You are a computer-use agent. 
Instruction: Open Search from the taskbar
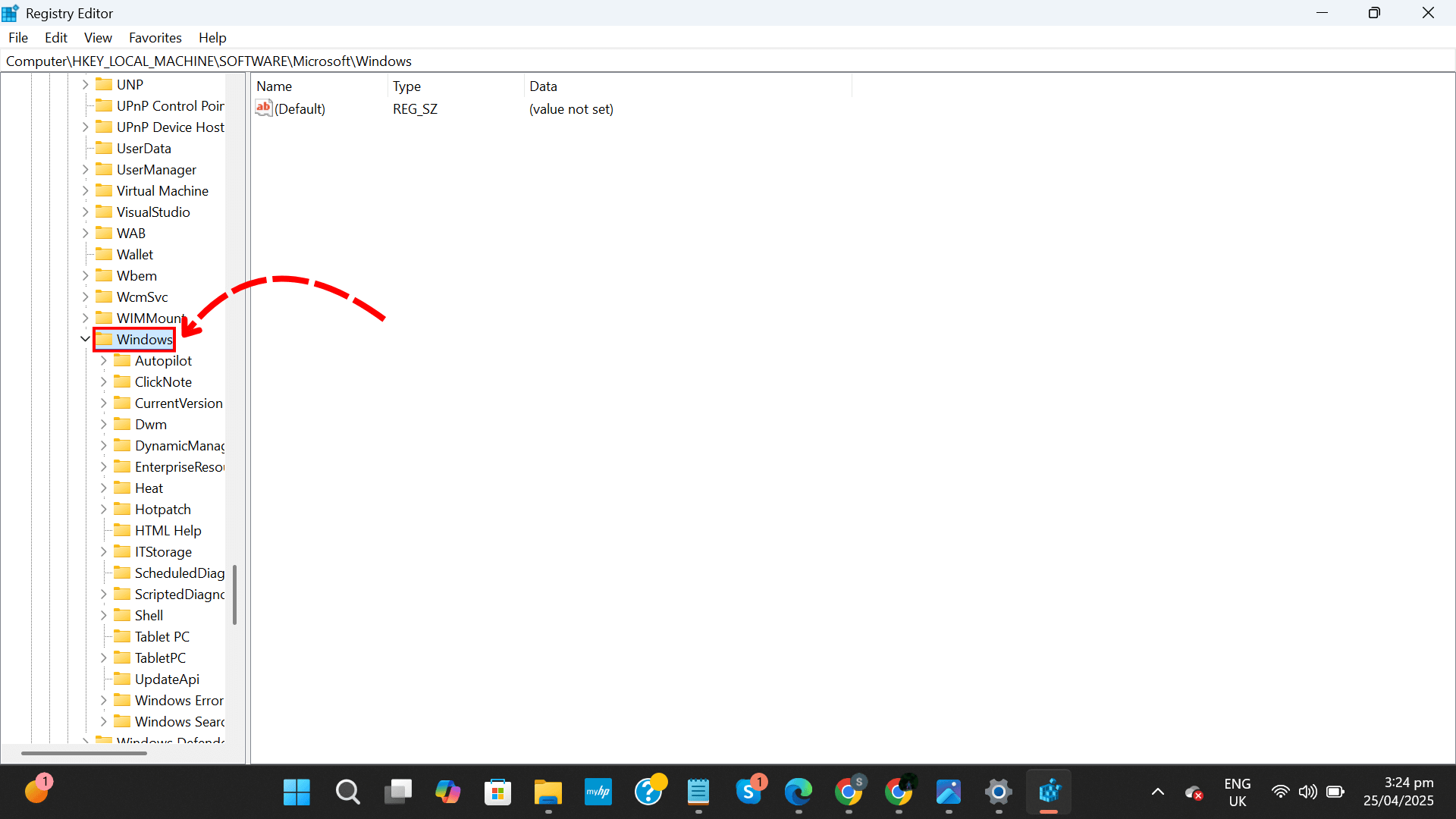click(347, 791)
